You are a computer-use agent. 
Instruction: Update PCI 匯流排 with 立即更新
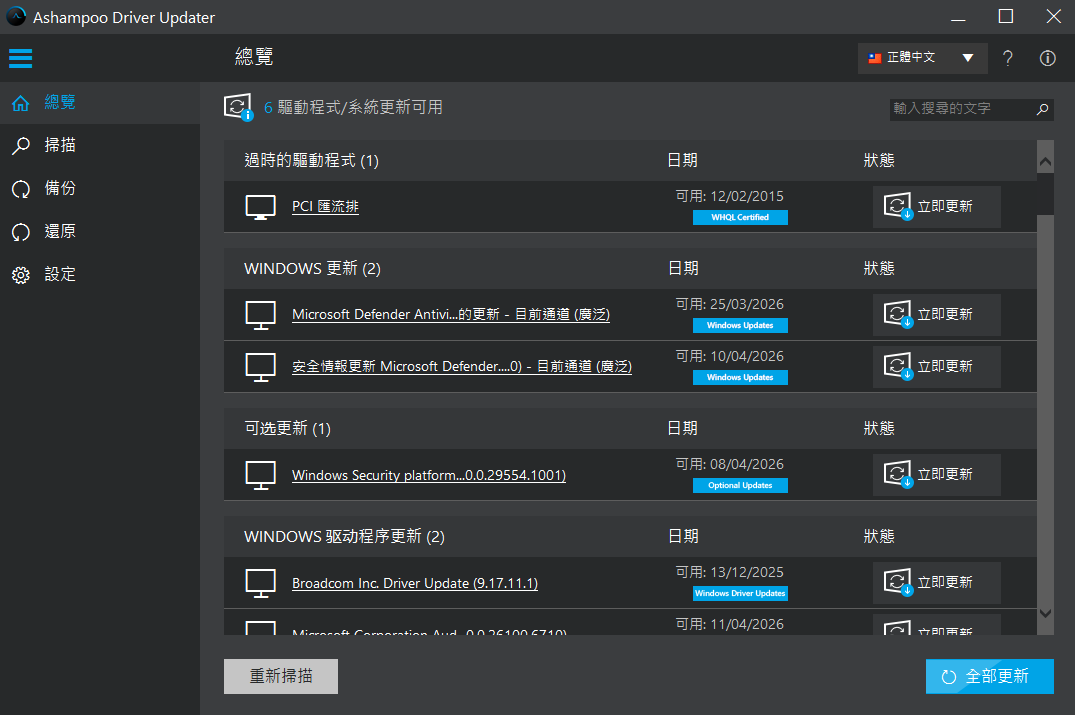click(937, 206)
